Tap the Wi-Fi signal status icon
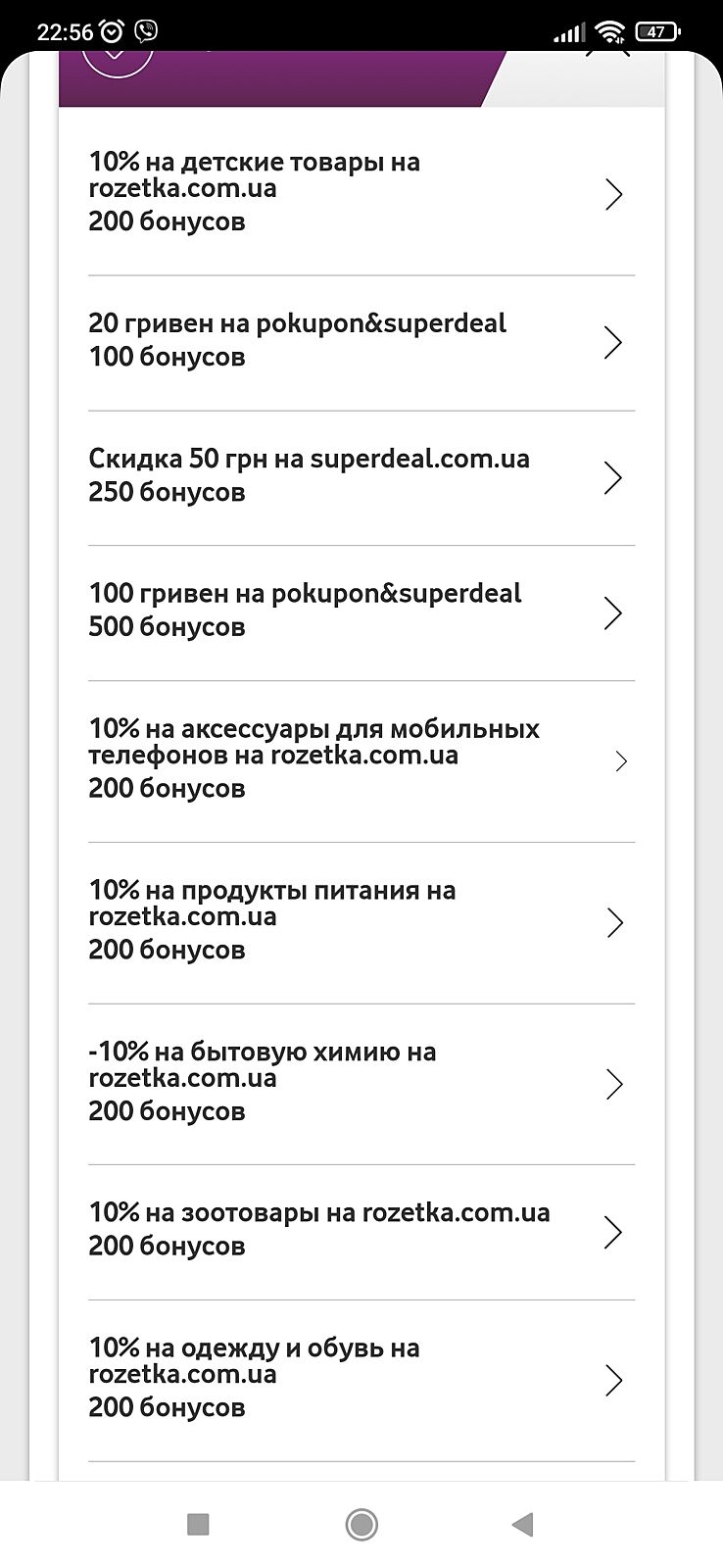This screenshot has width=723, height=1568. pyautogui.click(x=611, y=32)
